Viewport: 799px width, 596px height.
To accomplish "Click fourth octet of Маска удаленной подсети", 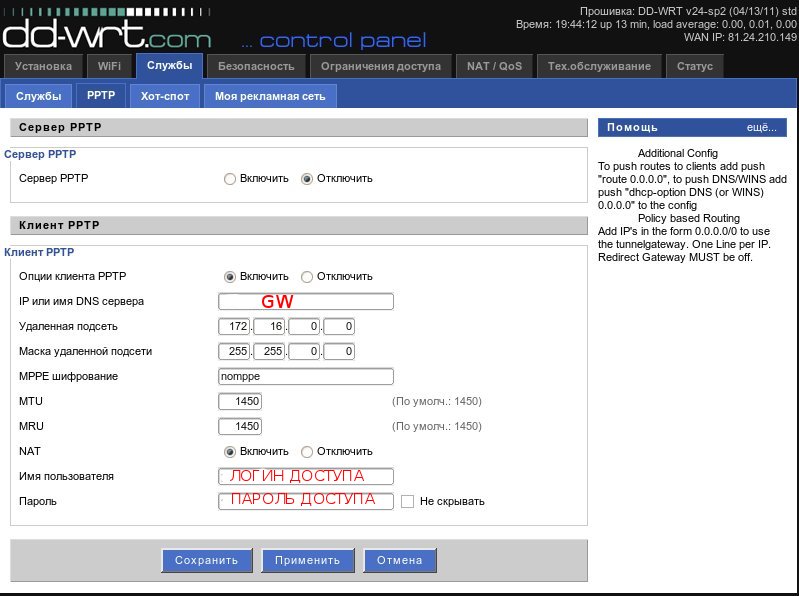I will click(x=339, y=351).
